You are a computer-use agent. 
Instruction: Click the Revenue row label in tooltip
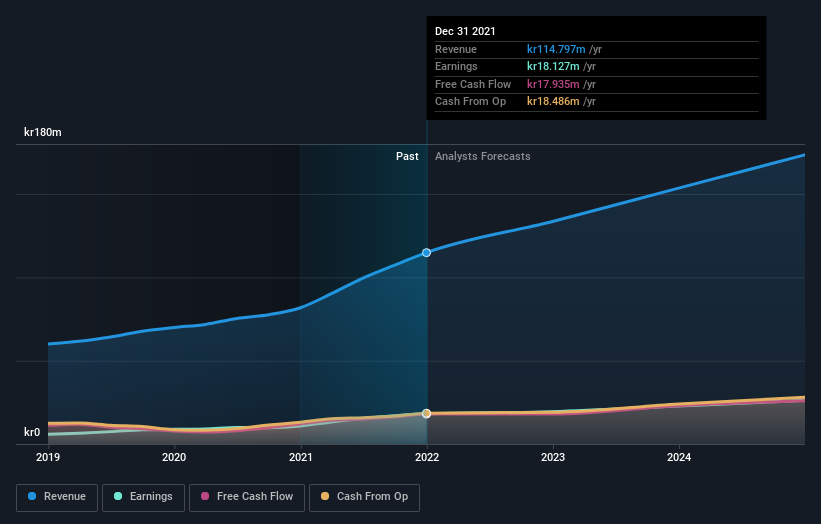456,49
